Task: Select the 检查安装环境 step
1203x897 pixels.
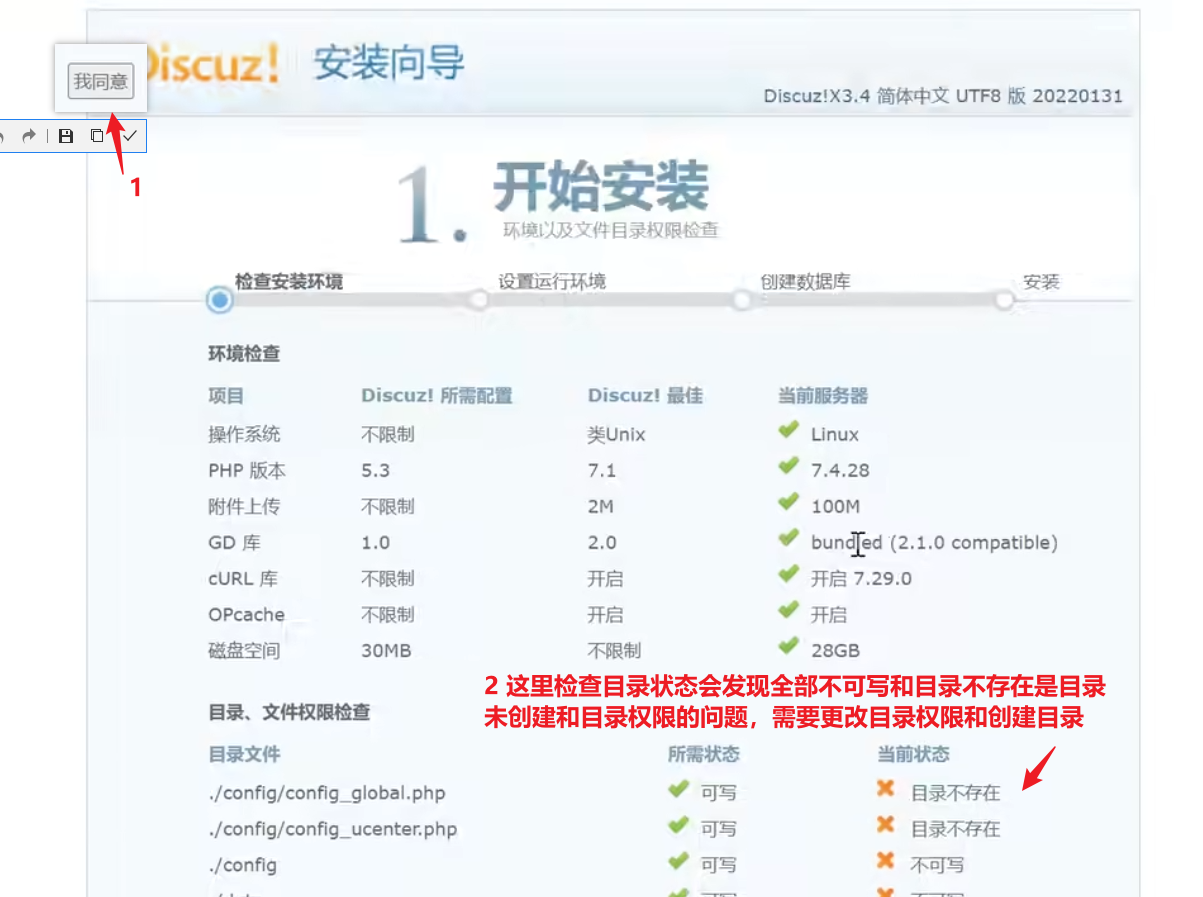Action: (289, 282)
